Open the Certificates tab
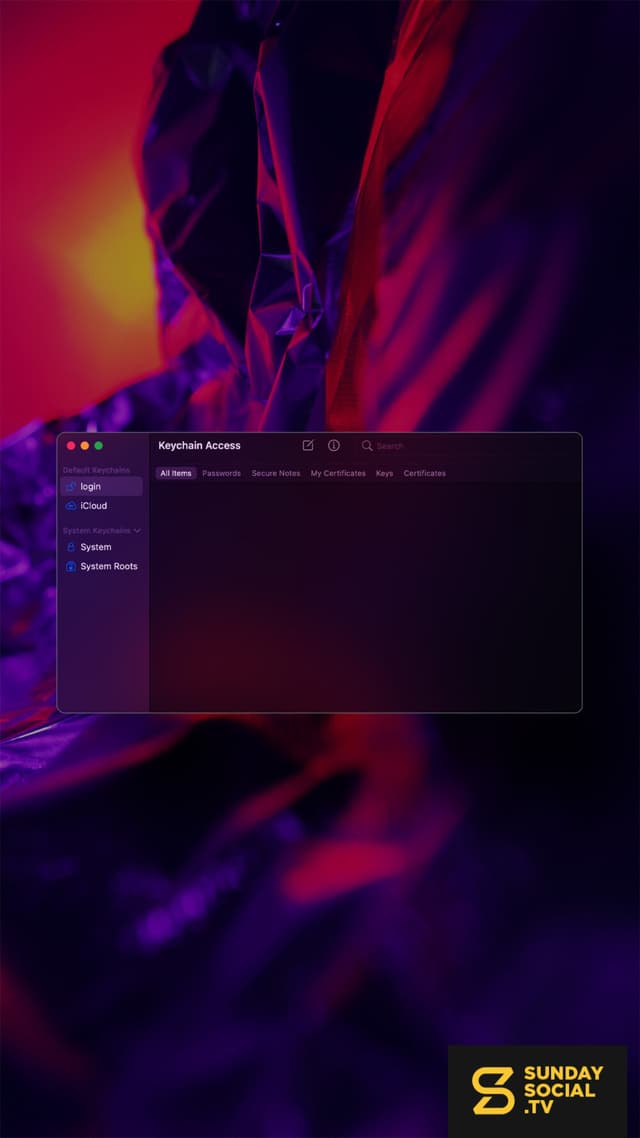Viewport: 640px width, 1138px height. pyautogui.click(x=424, y=473)
